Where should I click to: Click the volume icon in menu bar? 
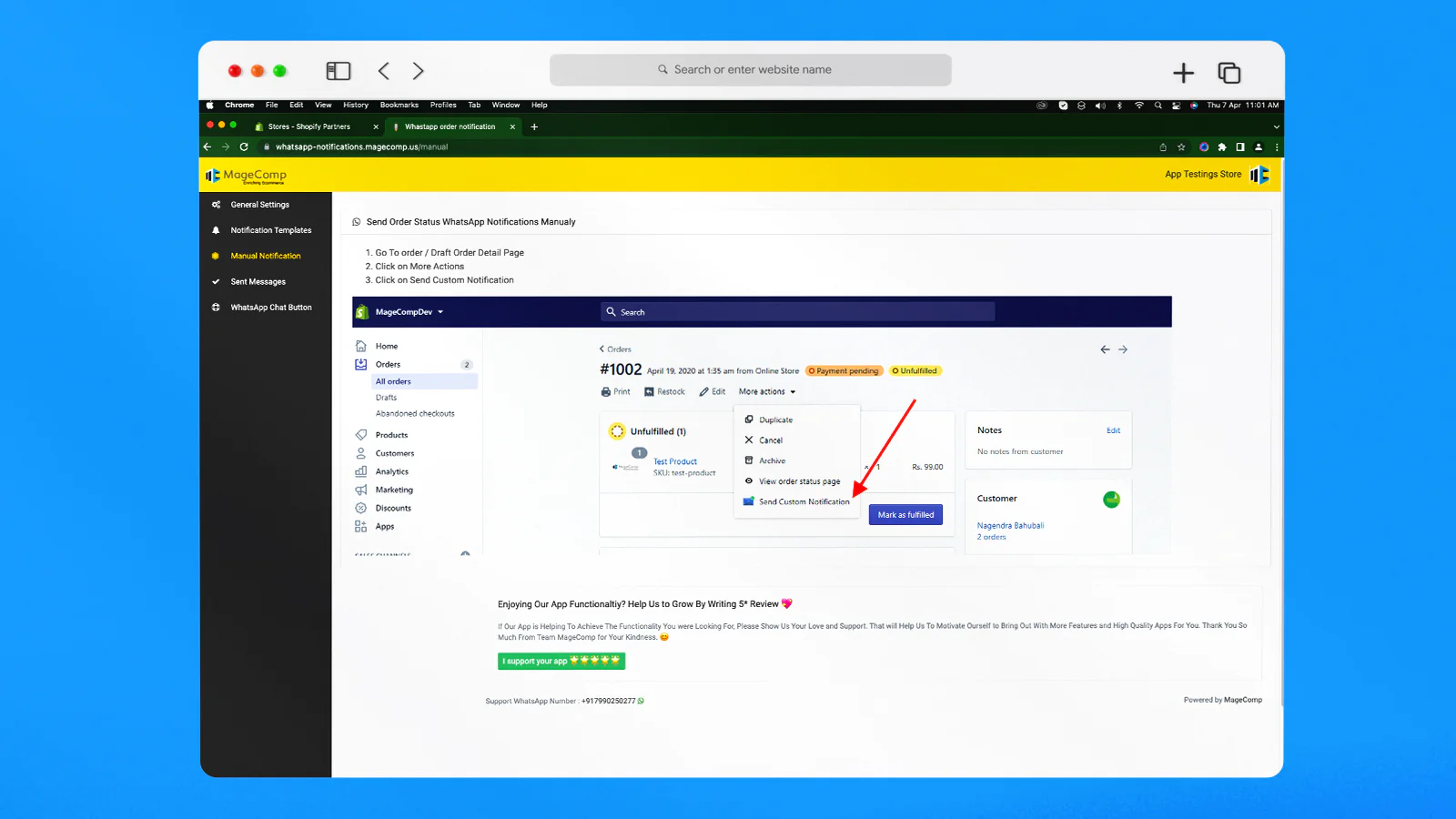point(1100,106)
